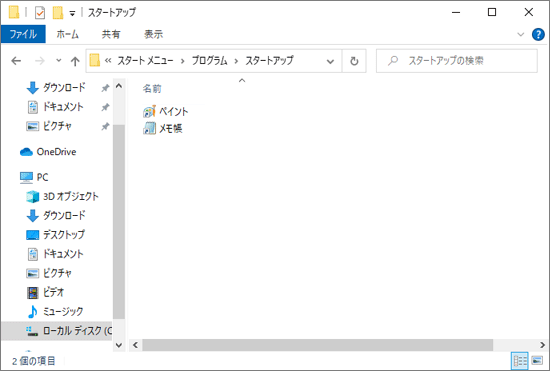This screenshot has height=371, width=550.
Task: Click the pin icon beside pinned ピクチャ
Action: pos(105,127)
